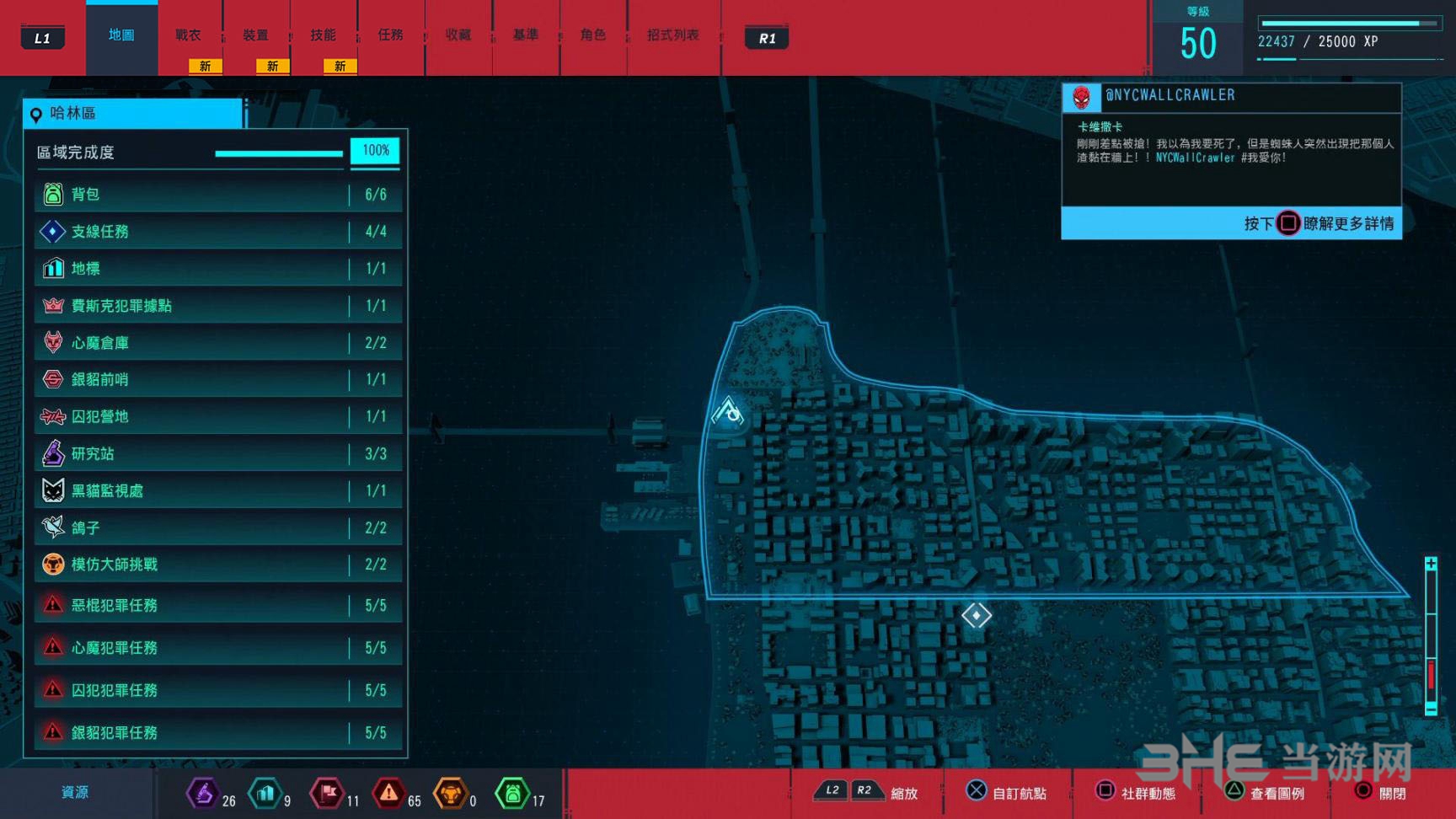Click the warning icon for 惡棍犯罪任務

[x=53, y=605]
